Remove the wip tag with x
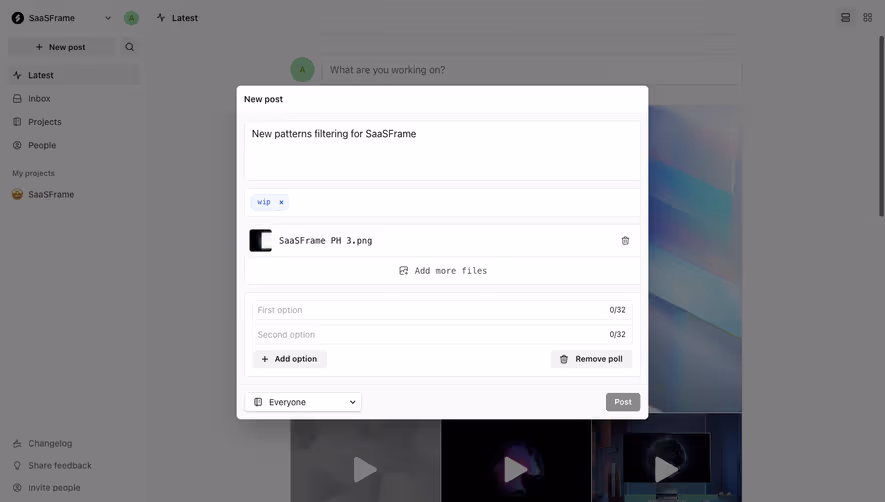Viewport: 885px width, 502px height. [281, 202]
